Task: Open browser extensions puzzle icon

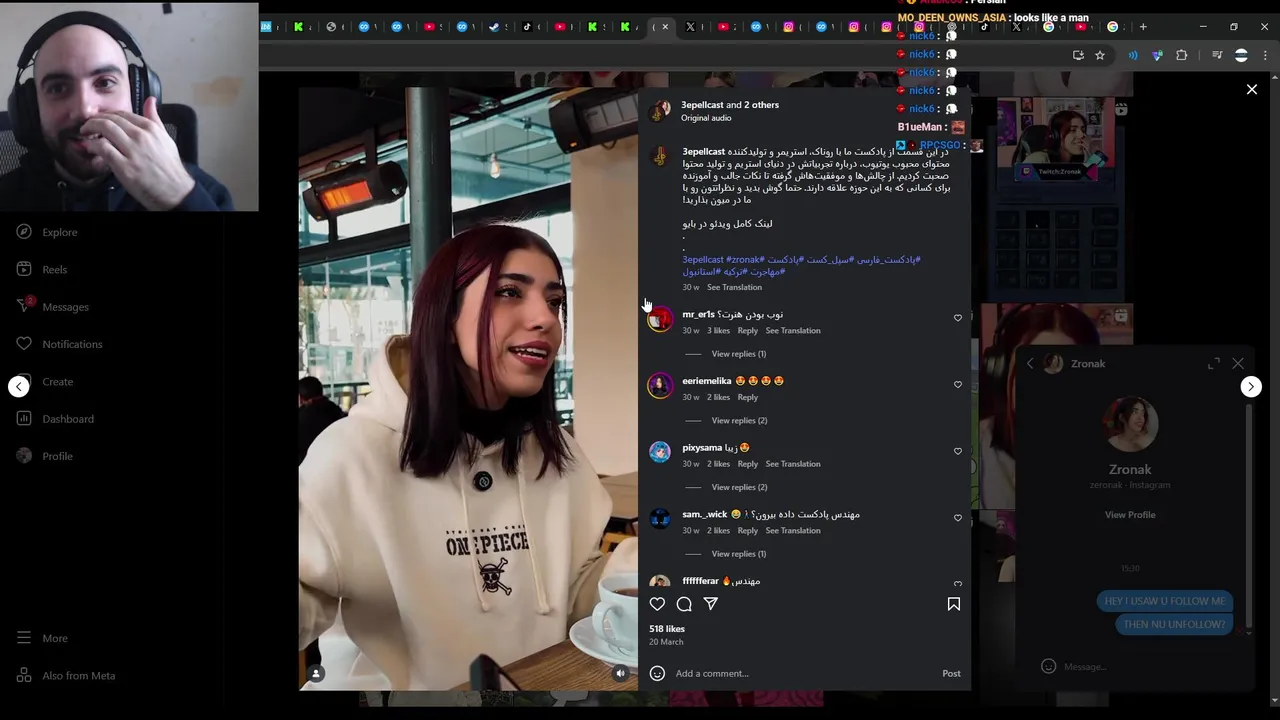Action: tap(1182, 55)
